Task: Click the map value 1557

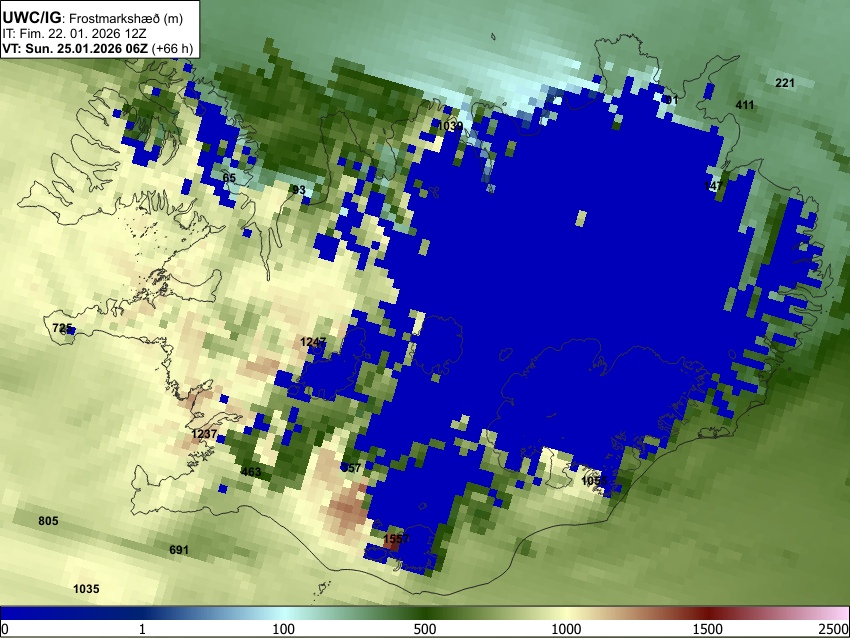Action: (x=396, y=539)
